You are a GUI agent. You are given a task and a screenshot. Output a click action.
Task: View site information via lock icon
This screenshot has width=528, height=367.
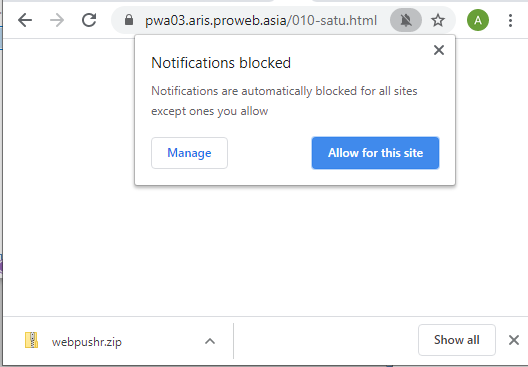(x=129, y=20)
